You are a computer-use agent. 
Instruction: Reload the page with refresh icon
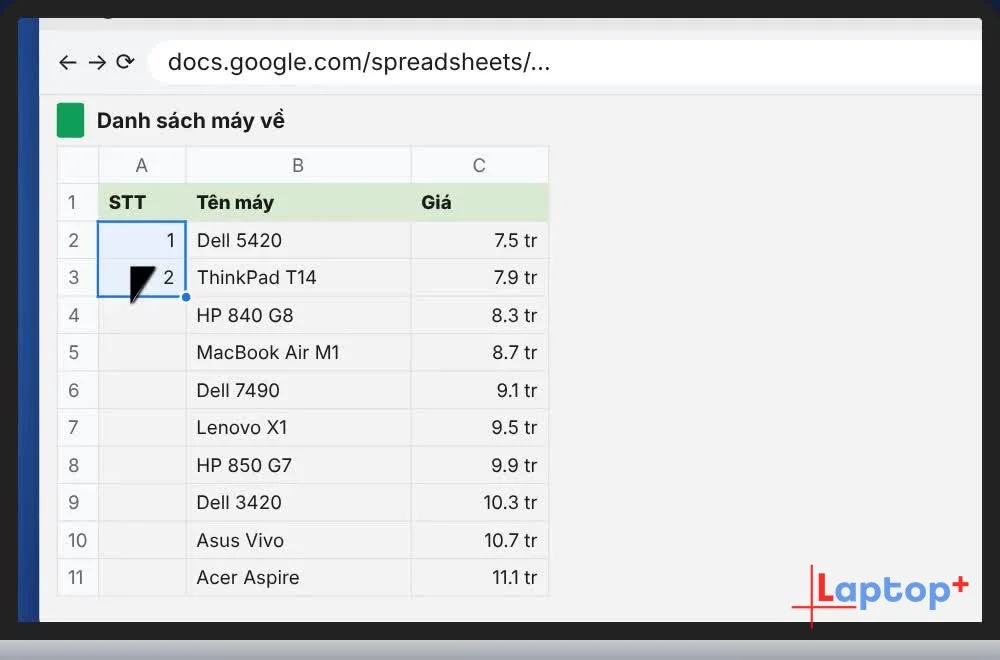[x=125, y=62]
